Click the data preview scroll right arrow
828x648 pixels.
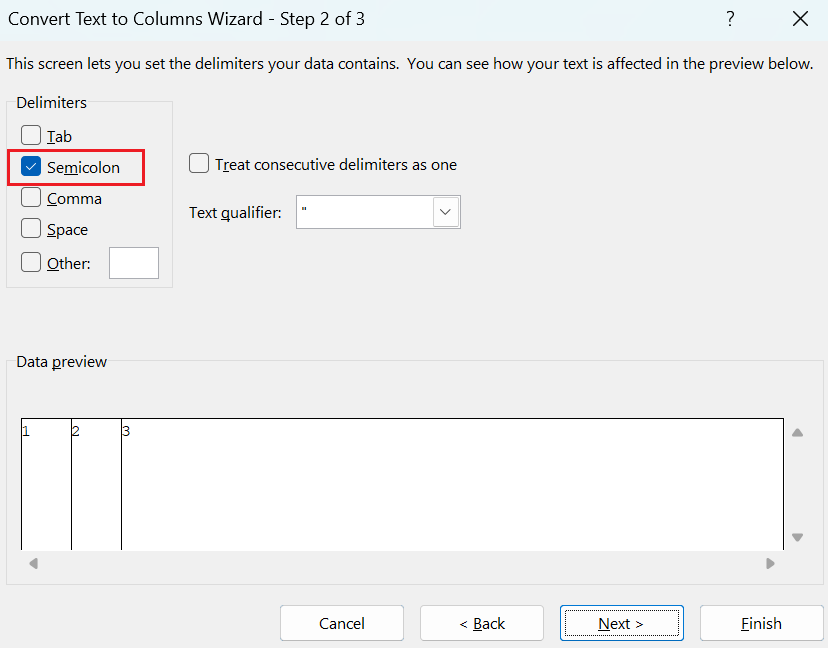(x=770, y=564)
